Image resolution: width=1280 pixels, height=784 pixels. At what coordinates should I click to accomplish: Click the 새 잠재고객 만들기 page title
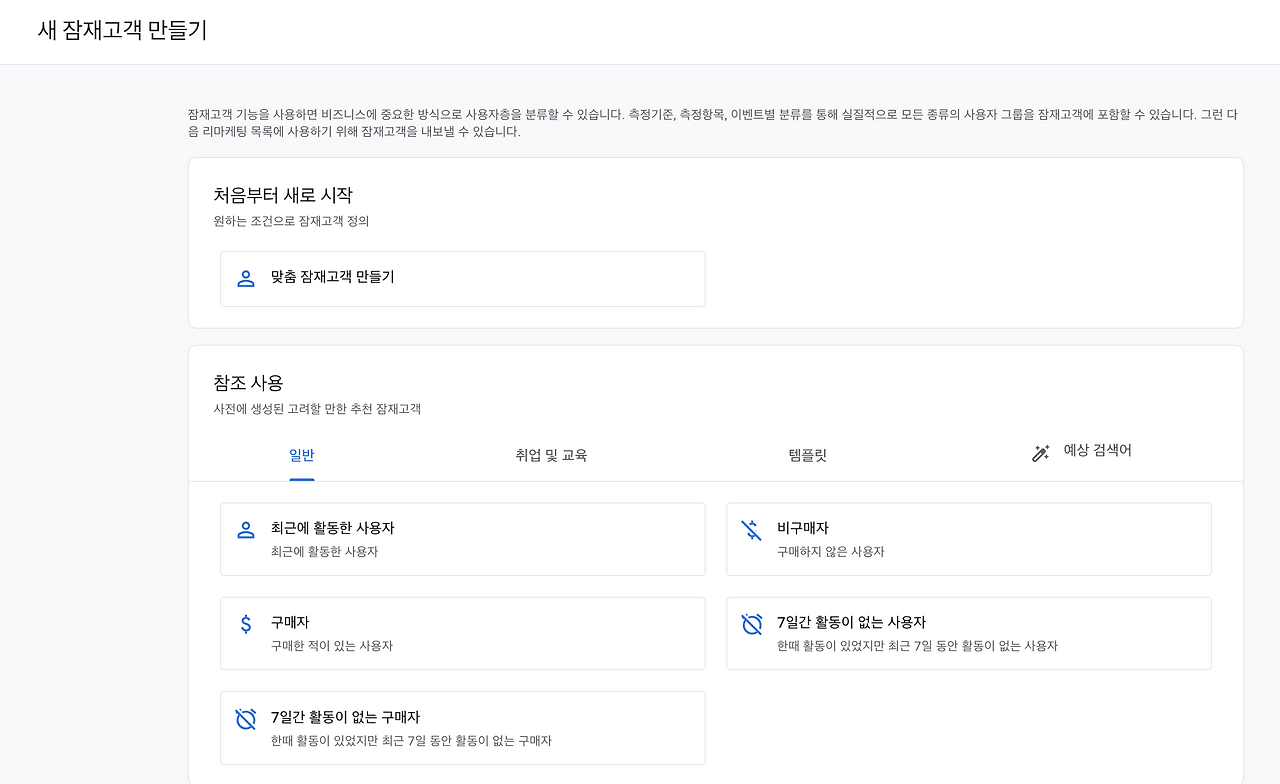click(x=119, y=31)
